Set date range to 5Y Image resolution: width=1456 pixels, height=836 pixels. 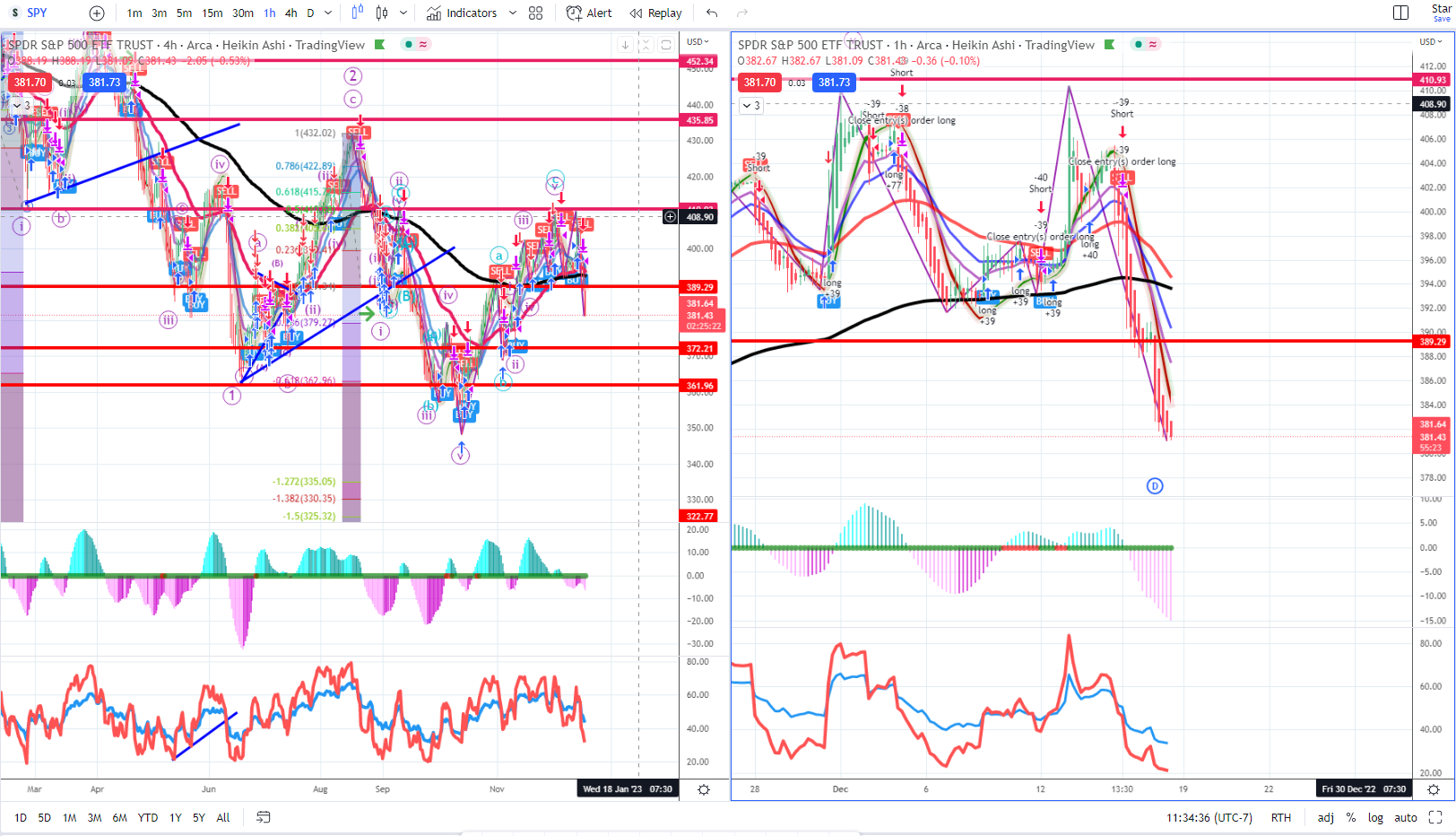click(199, 817)
